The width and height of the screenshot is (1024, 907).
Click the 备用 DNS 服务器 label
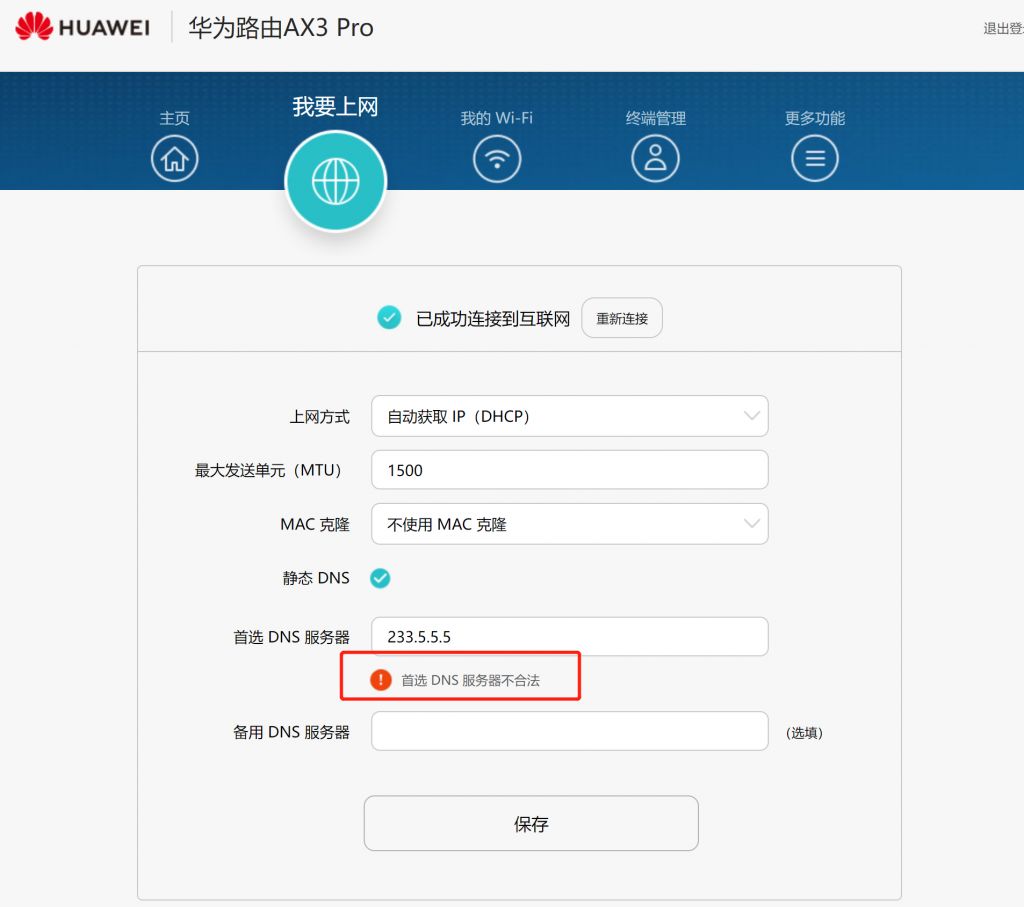(291, 732)
